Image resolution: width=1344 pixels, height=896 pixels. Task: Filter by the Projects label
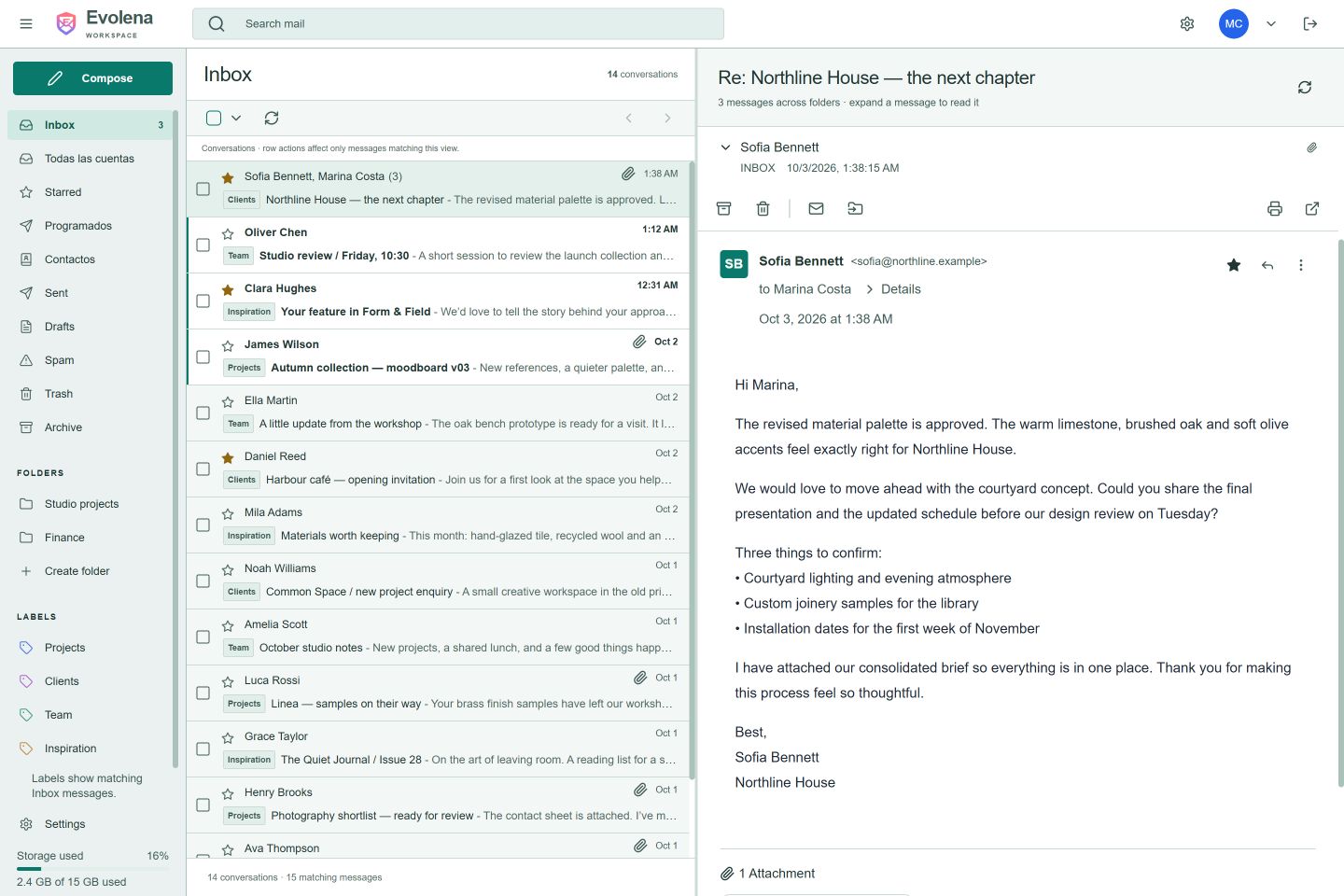pyautogui.click(x=90, y=648)
